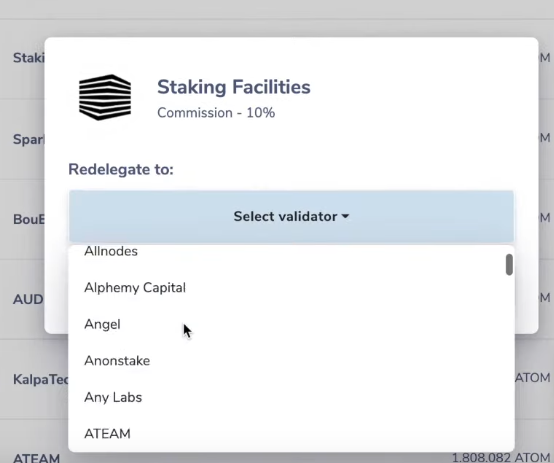Choose Allnodes from the validator list

click(x=111, y=251)
